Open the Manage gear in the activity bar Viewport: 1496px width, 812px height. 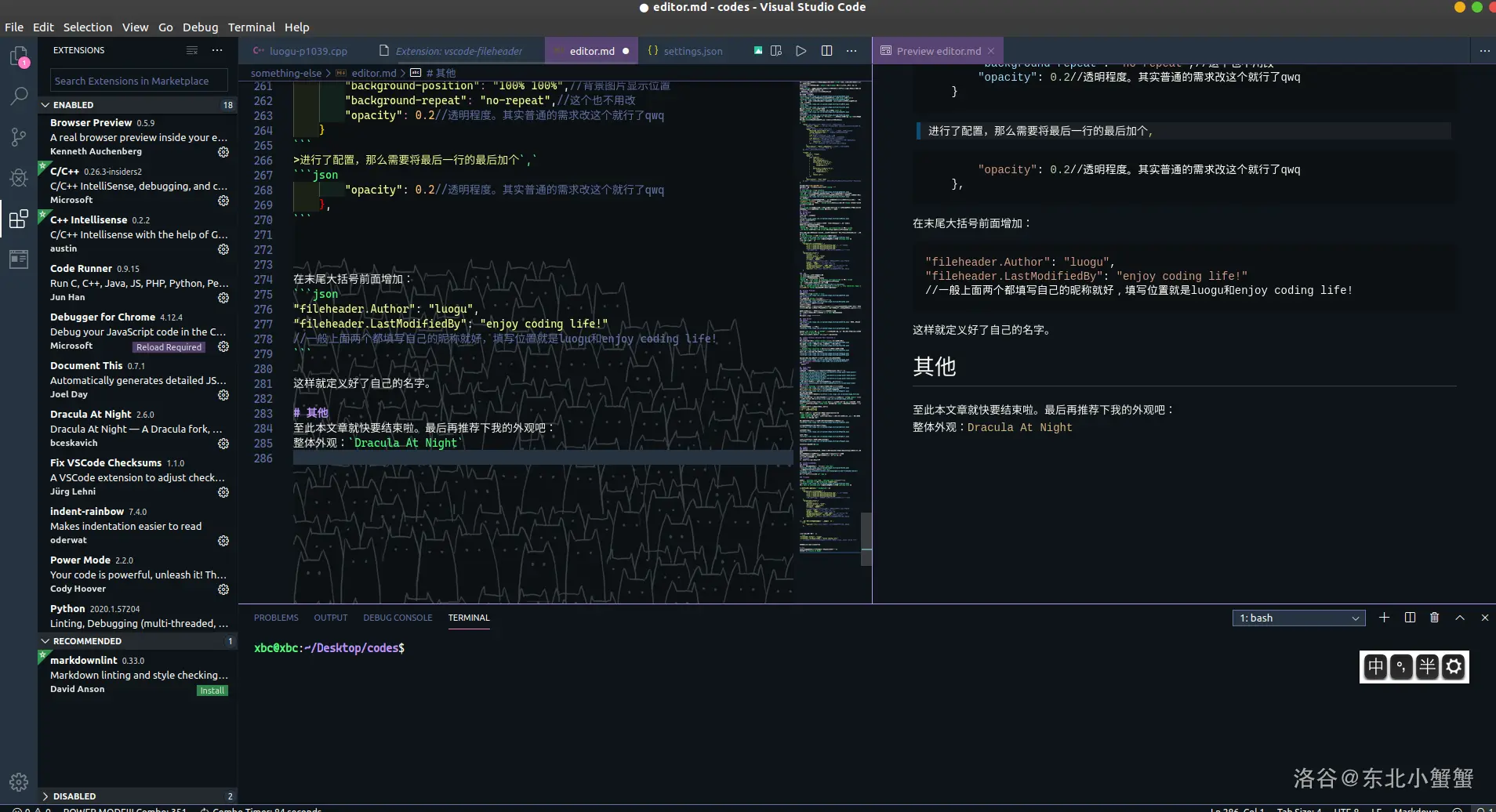(18, 781)
